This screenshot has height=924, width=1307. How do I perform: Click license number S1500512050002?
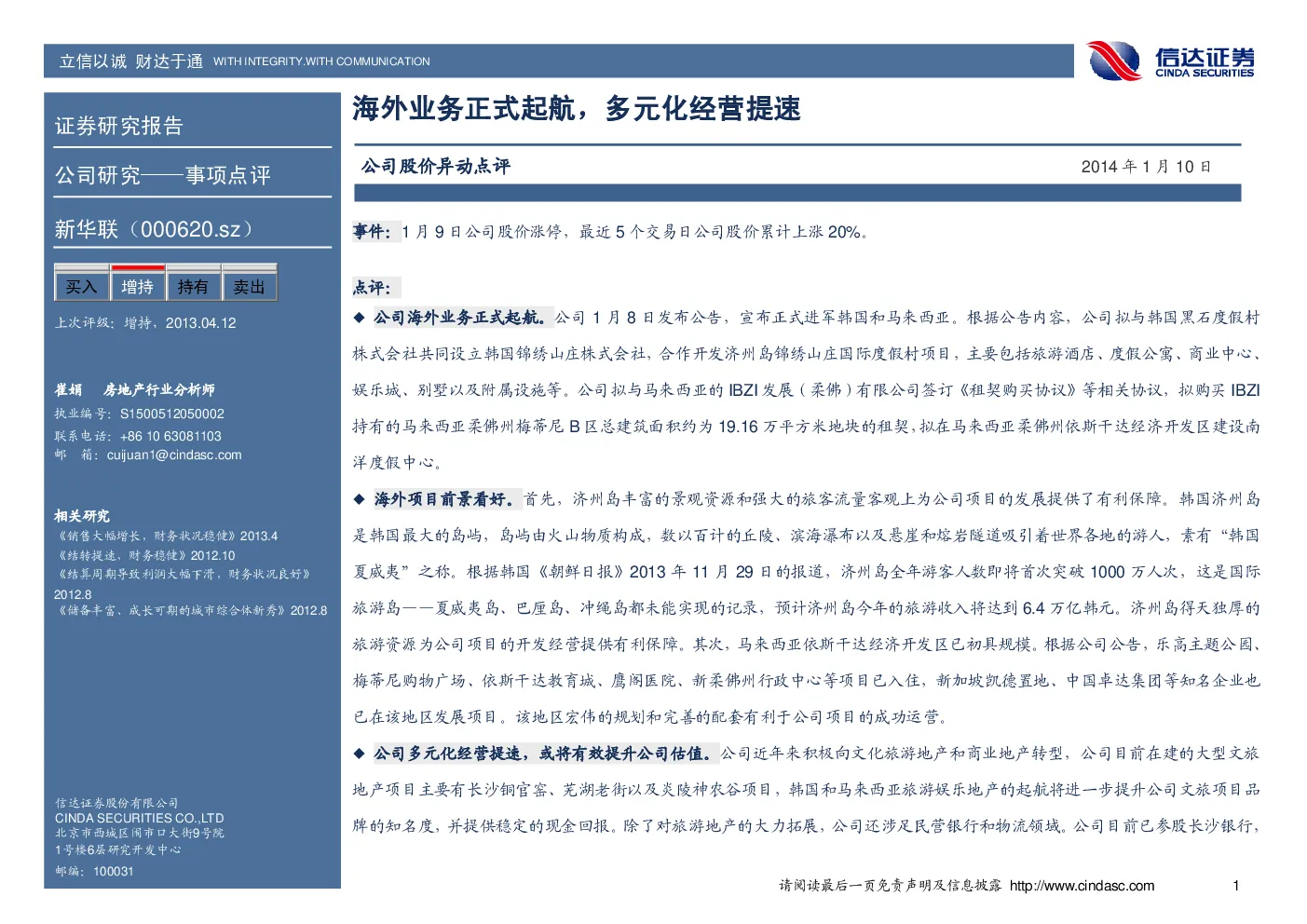click(172, 414)
